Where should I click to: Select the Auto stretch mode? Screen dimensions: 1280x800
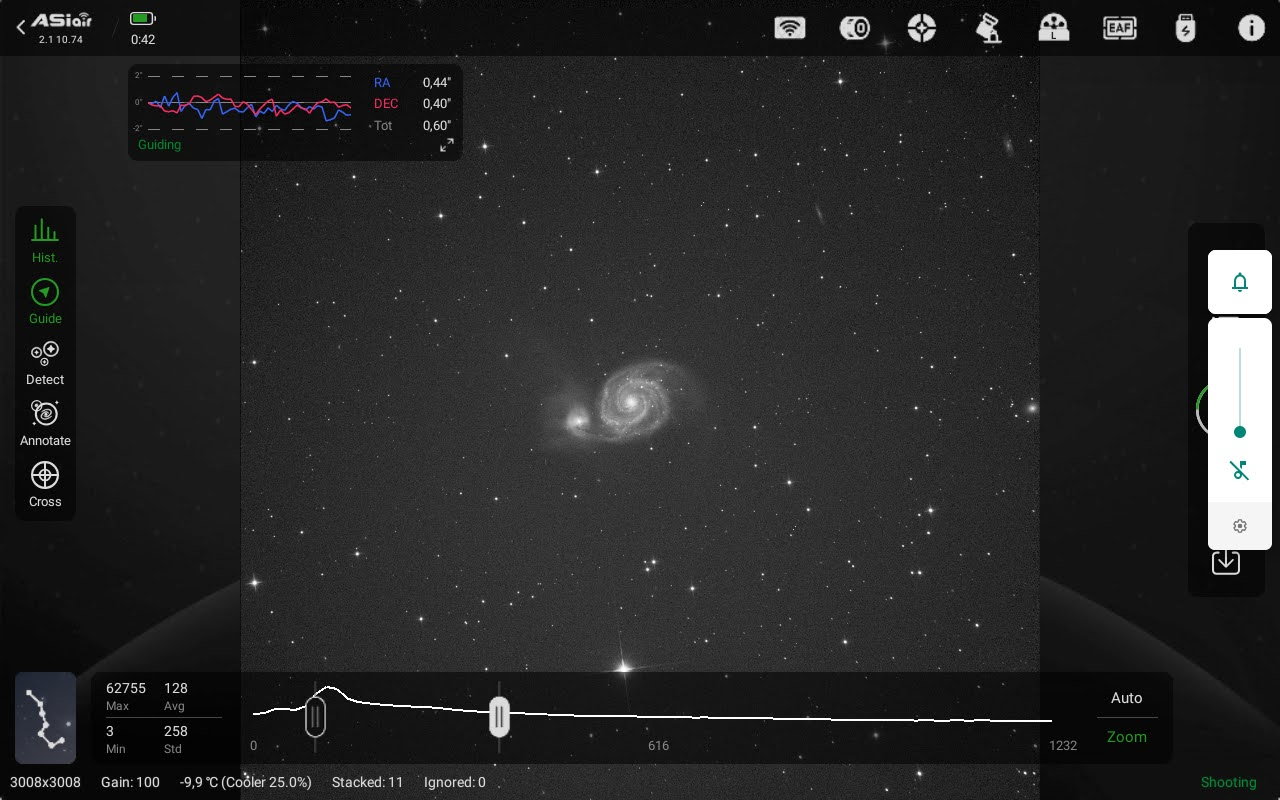[1126, 698]
